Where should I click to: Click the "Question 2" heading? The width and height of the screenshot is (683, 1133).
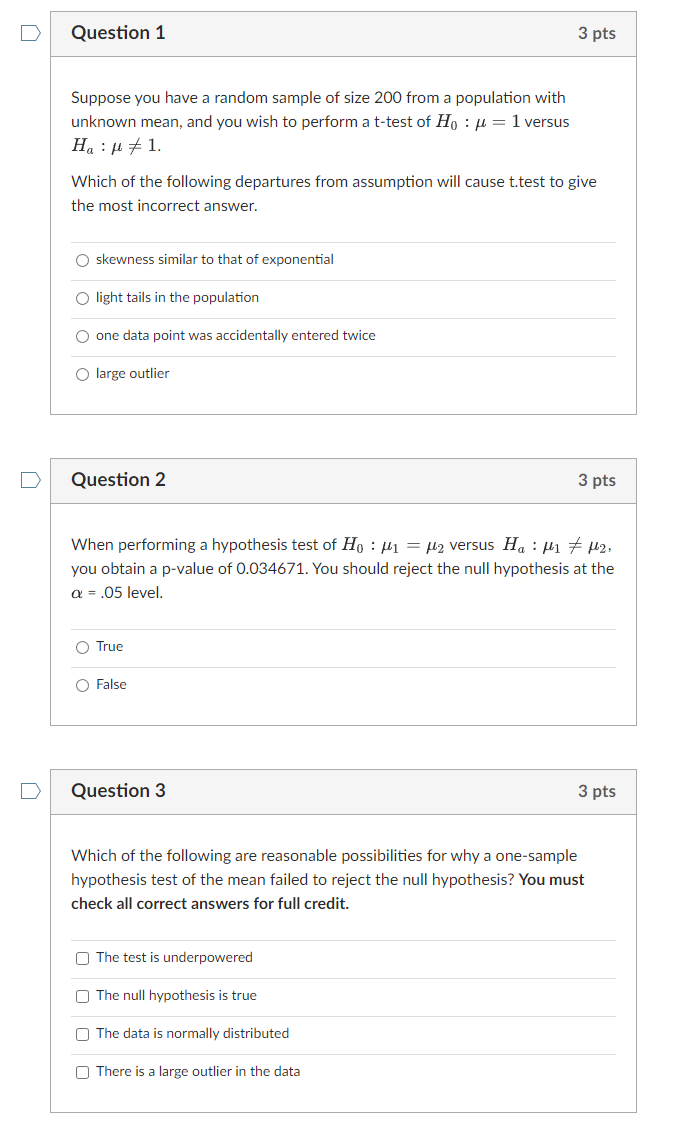click(118, 480)
